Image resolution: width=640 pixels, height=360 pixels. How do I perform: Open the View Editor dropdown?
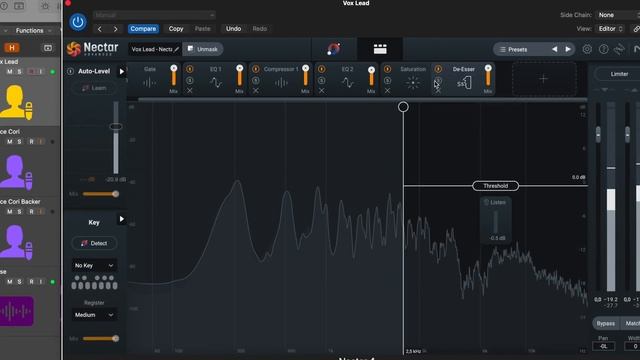[x=611, y=29]
